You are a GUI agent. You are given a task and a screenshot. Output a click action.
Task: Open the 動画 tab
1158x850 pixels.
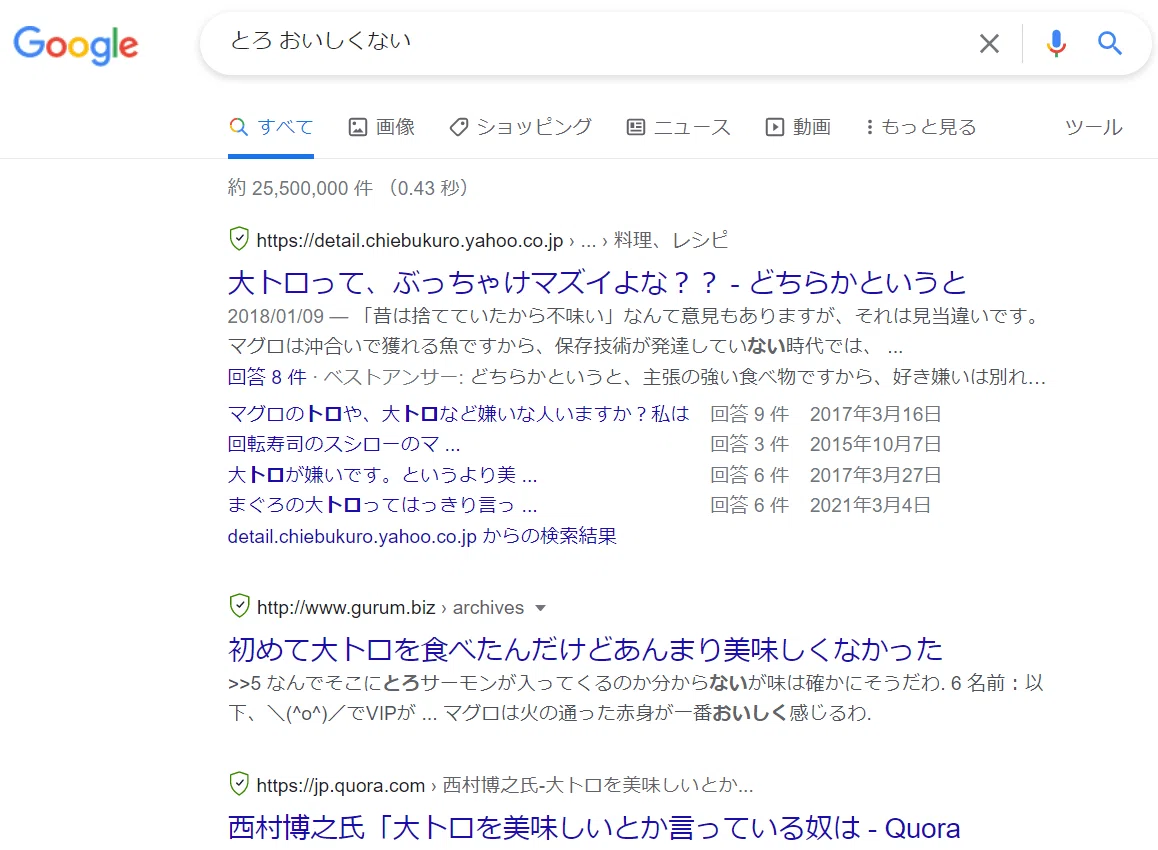click(x=798, y=127)
